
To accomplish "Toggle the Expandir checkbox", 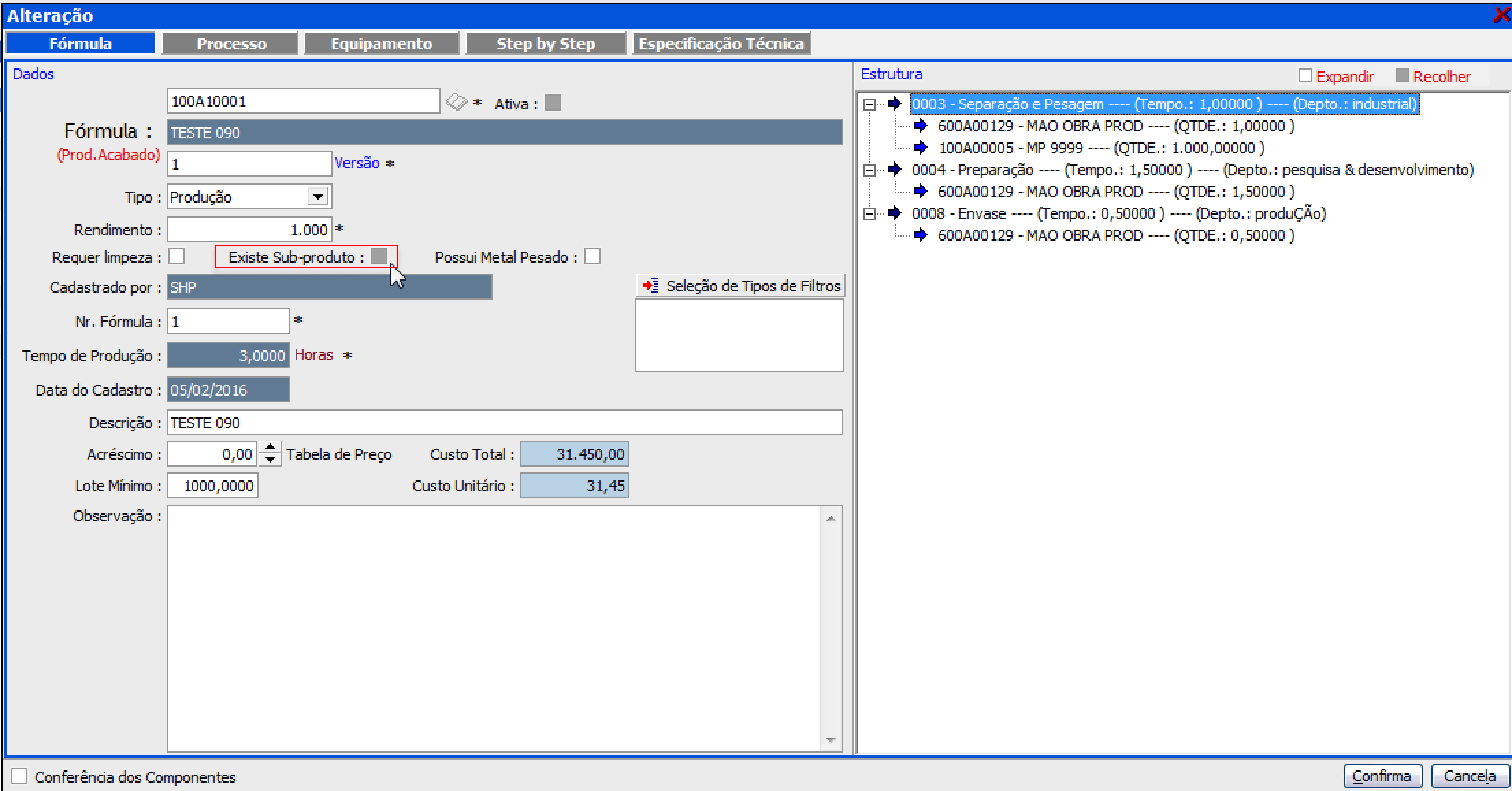I will coord(1305,76).
